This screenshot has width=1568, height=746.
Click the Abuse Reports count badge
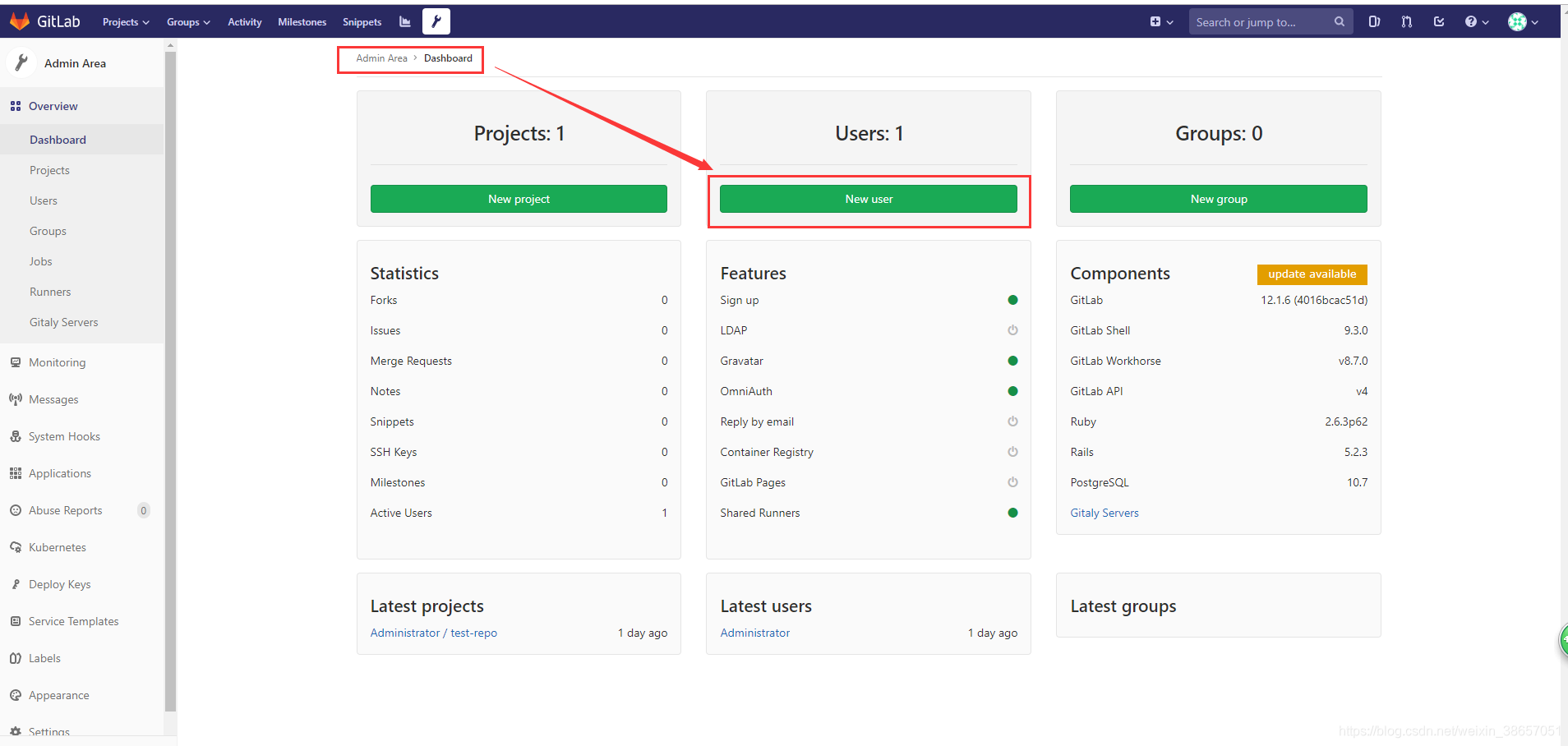[x=144, y=510]
